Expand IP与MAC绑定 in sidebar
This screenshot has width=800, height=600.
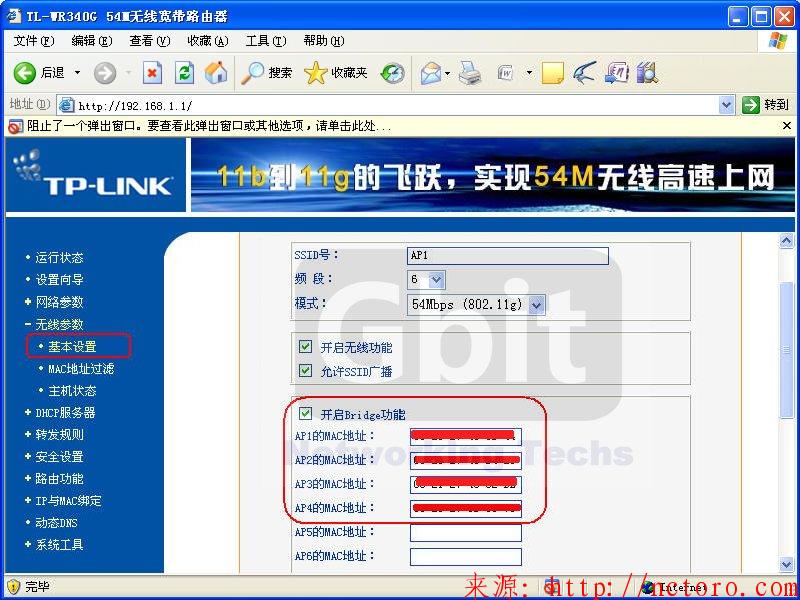(68, 501)
